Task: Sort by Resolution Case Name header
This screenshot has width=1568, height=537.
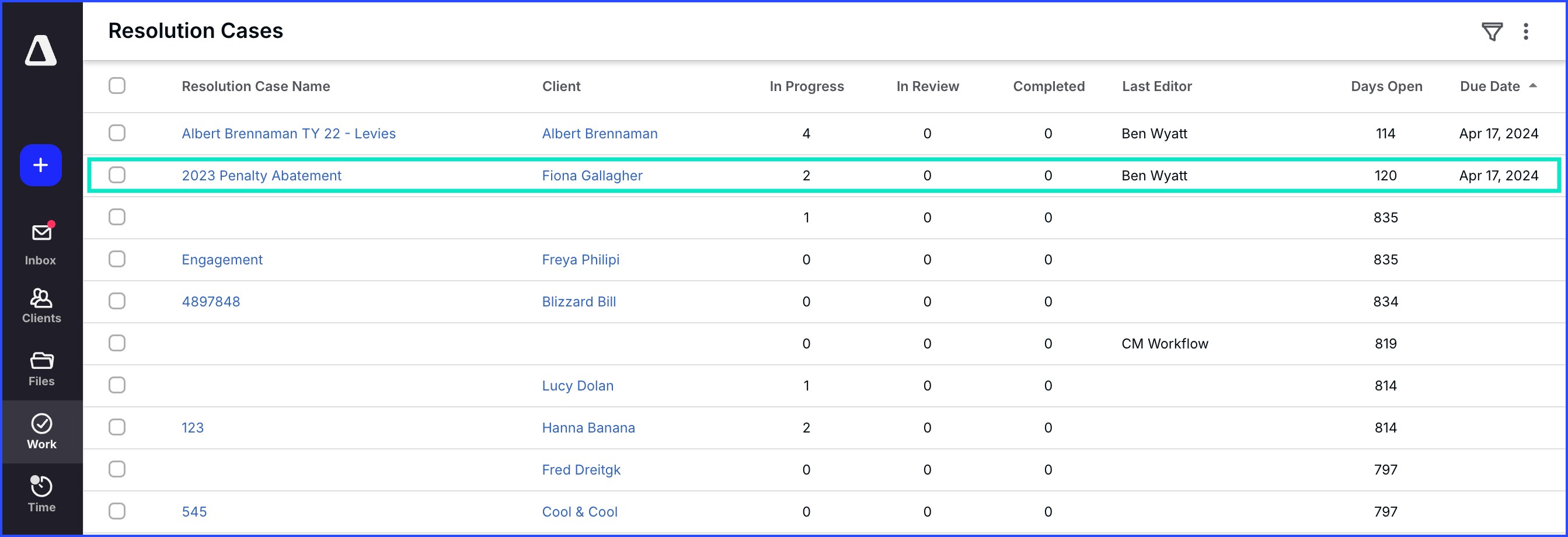Action: (256, 86)
